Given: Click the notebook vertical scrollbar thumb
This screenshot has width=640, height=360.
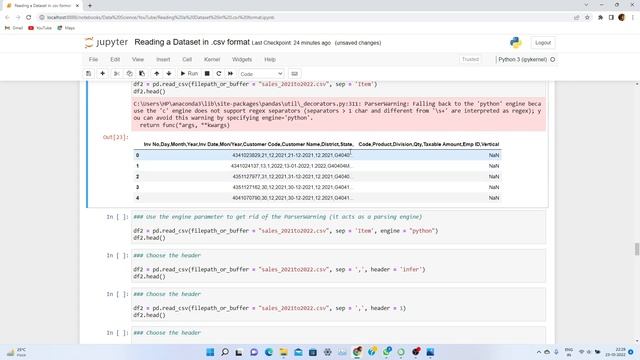Looking at the screenshot, I should click(x=637, y=249).
